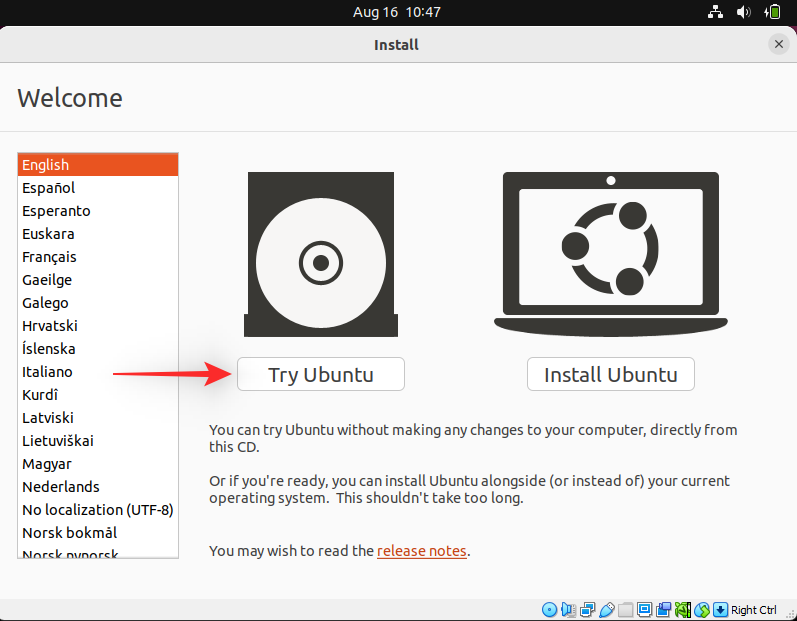This screenshot has width=797, height=621.
Task: Click the VirtualBox display settings icon
Action: pyautogui.click(x=644, y=609)
